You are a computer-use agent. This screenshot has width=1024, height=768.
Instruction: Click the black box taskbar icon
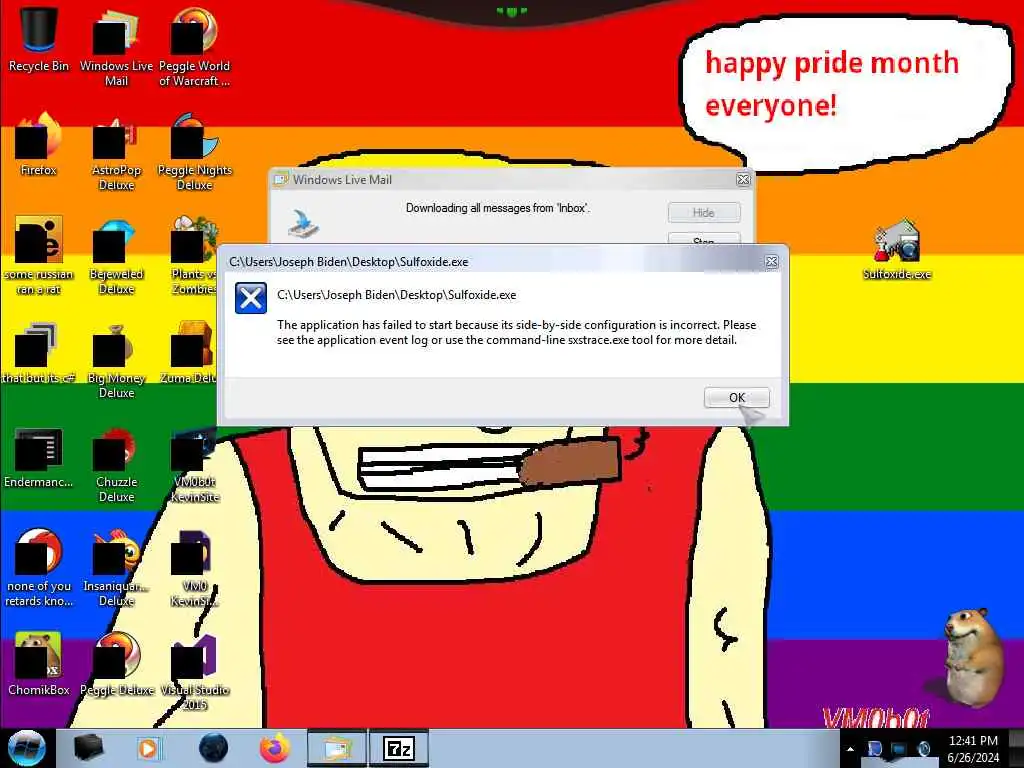tap(88, 748)
